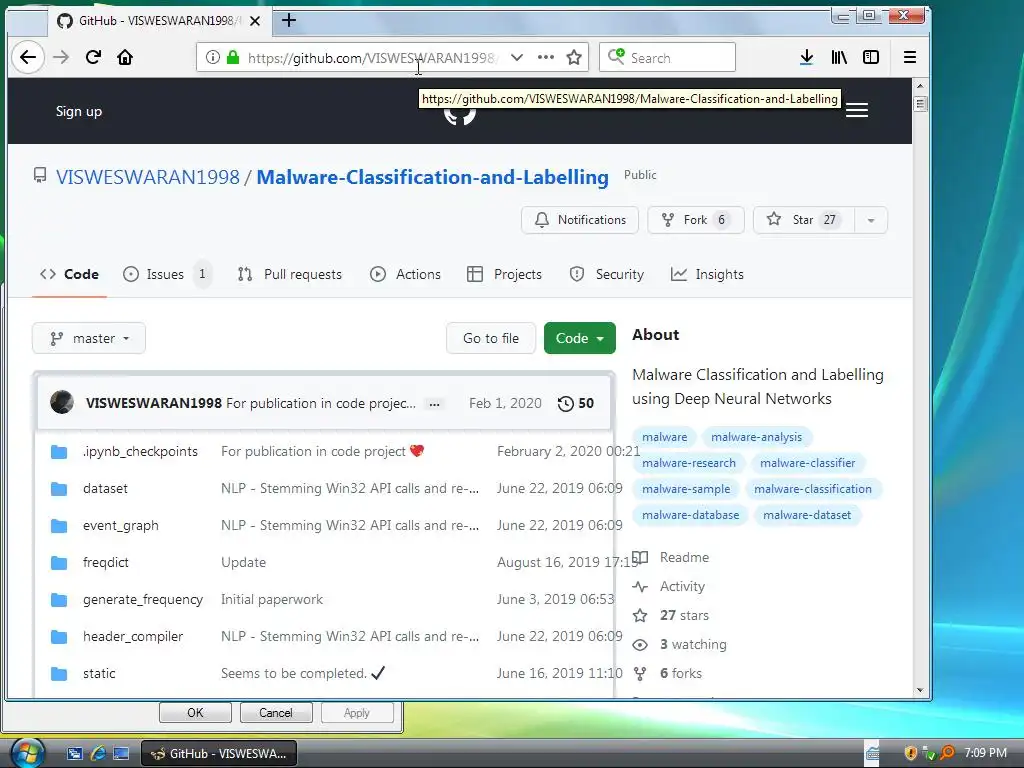This screenshot has height=768, width=1024.
Task: Open the browser home page
Action: [x=125, y=57]
